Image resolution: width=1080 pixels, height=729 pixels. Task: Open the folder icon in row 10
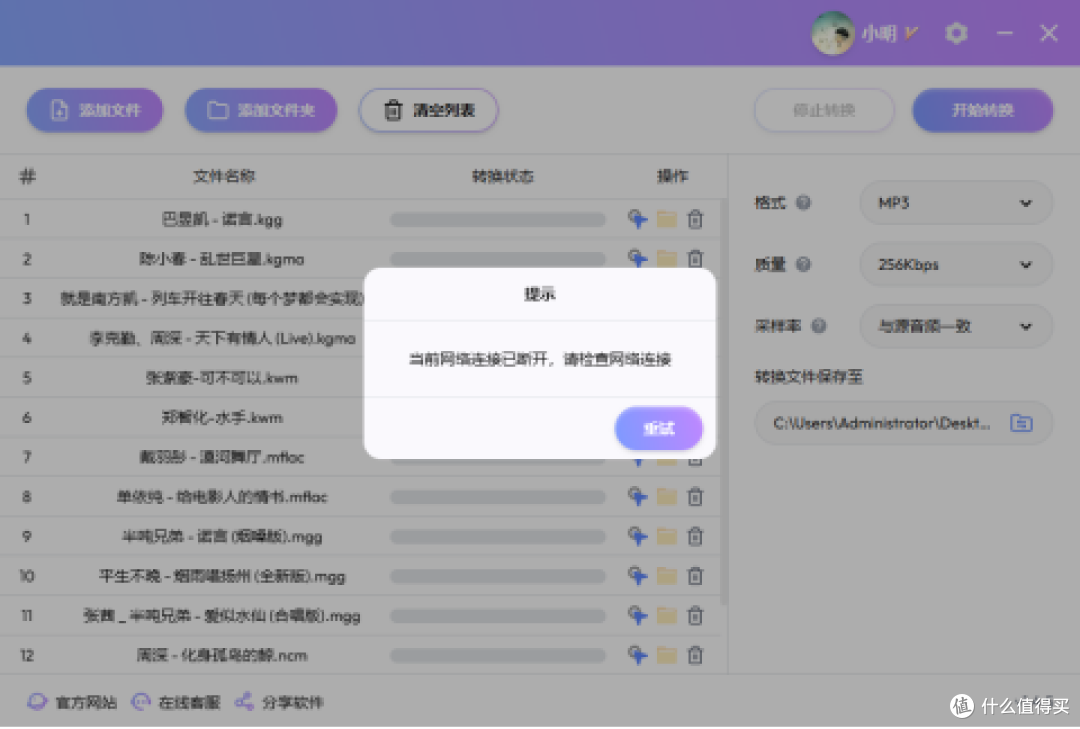(667, 576)
